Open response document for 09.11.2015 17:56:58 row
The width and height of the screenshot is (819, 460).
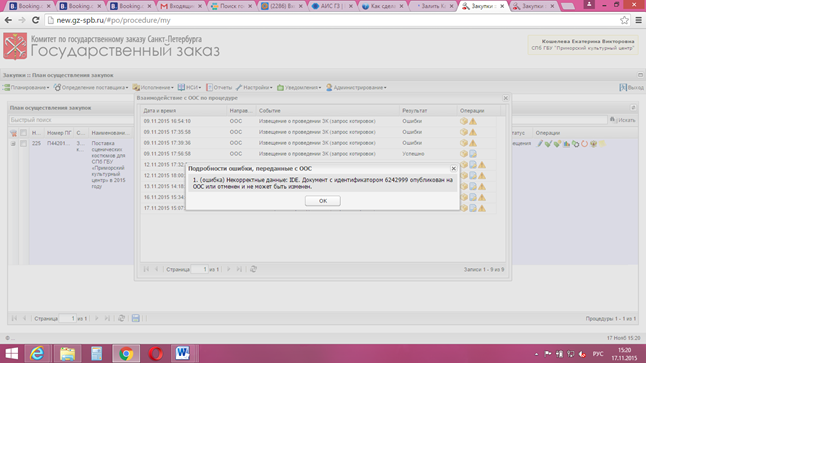(x=473, y=154)
